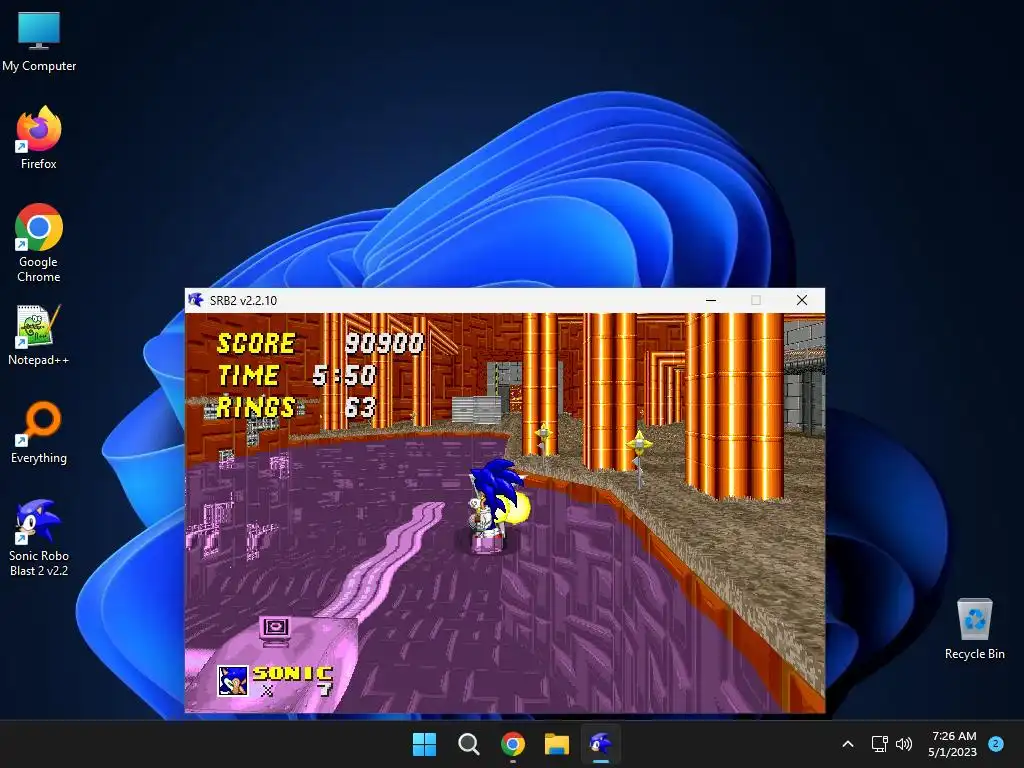This screenshot has width=1024, height=768.
Task: Click the Sonic life portrait icon in HUD
Action: pos(232,681)
